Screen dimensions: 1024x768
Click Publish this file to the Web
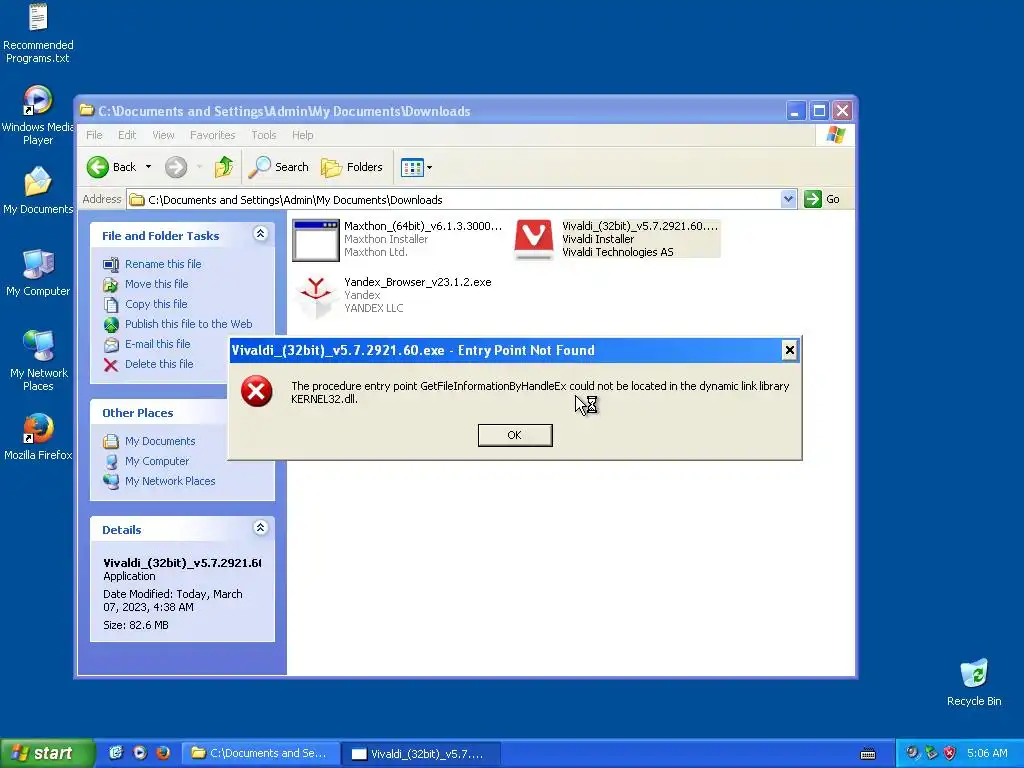(x=189, y=324)
